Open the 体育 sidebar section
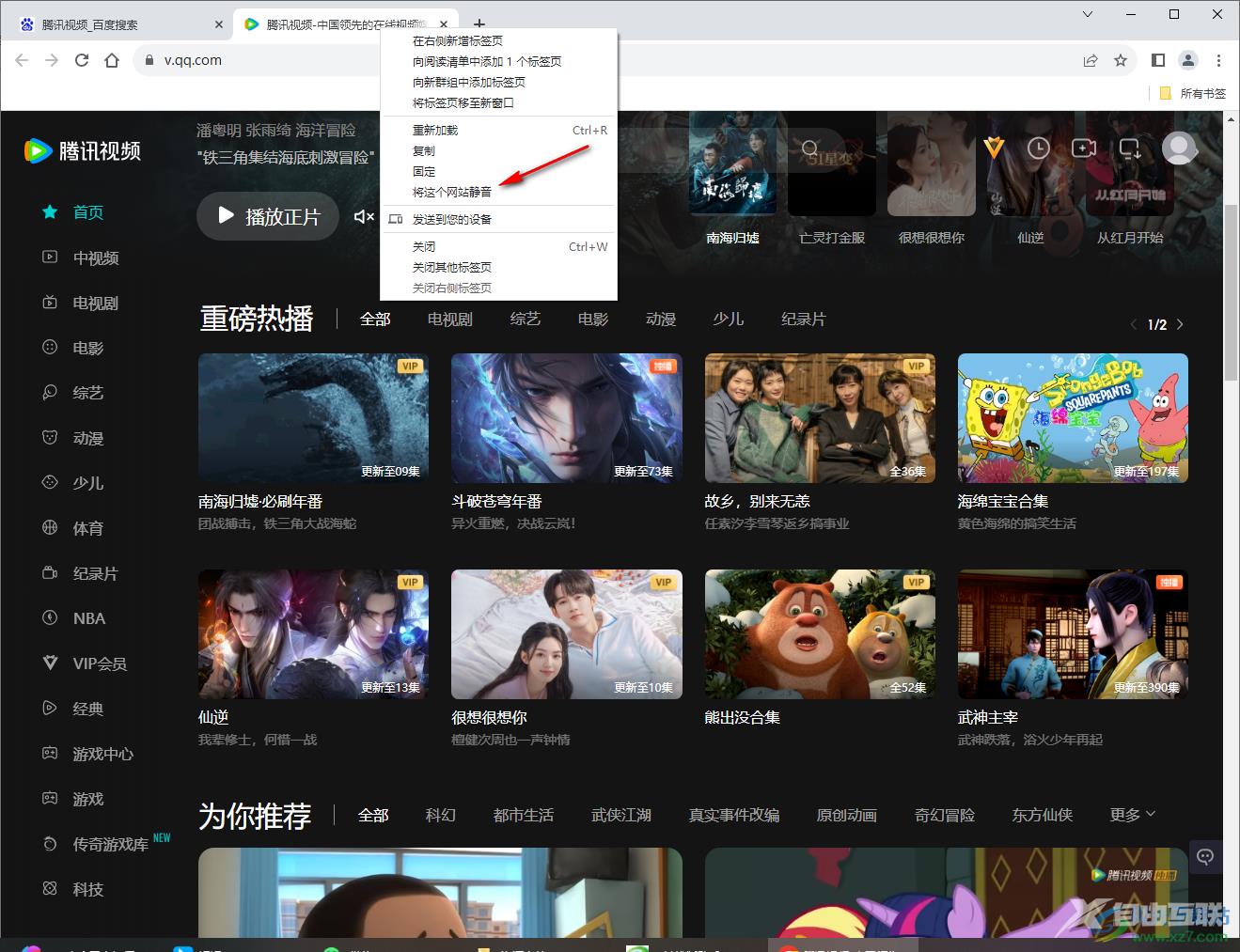 coord(73,528)
